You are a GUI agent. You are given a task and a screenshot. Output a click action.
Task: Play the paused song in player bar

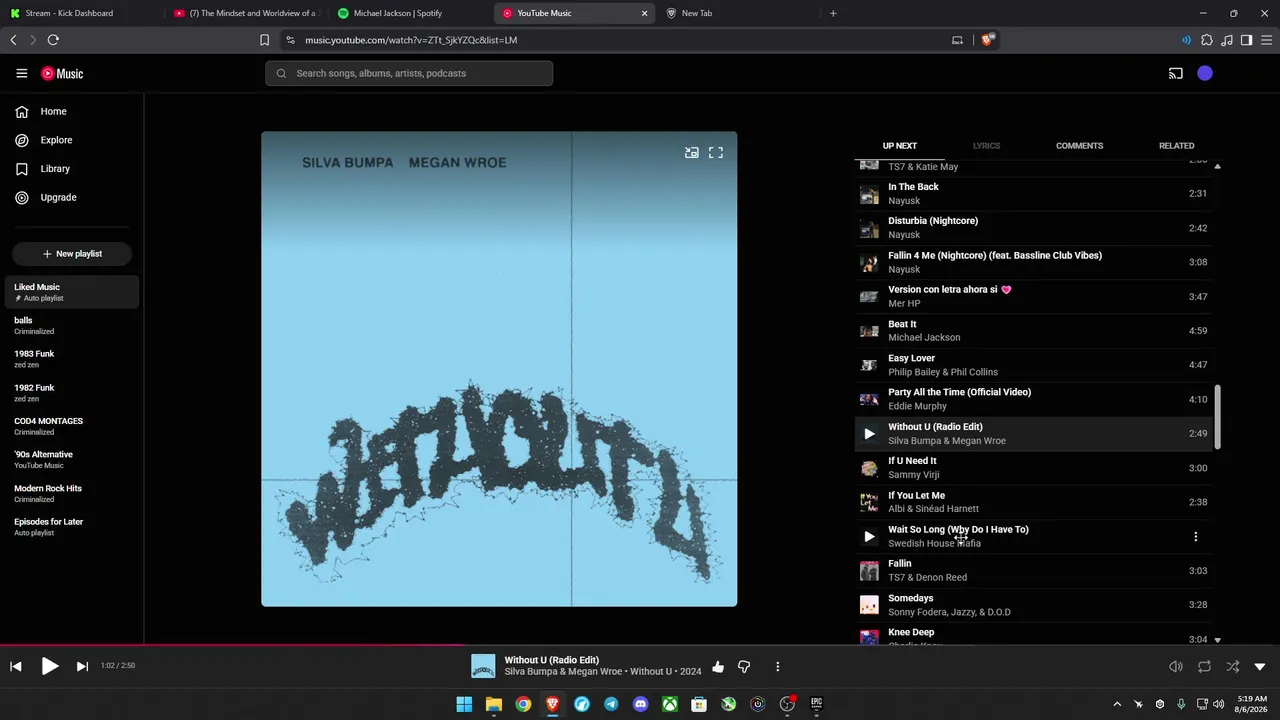[x=49, y=666]
